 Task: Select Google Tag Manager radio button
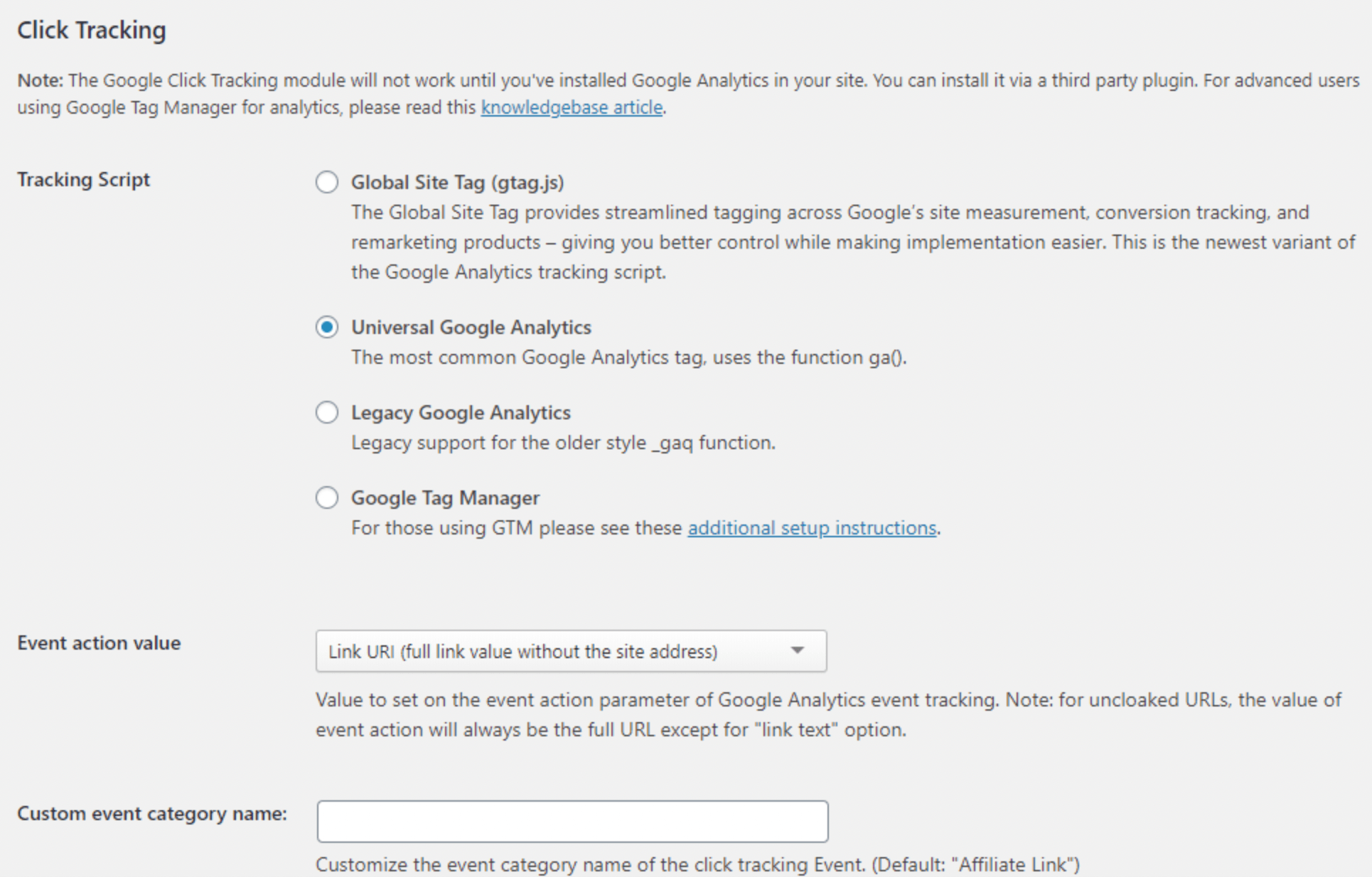[326, 497]
